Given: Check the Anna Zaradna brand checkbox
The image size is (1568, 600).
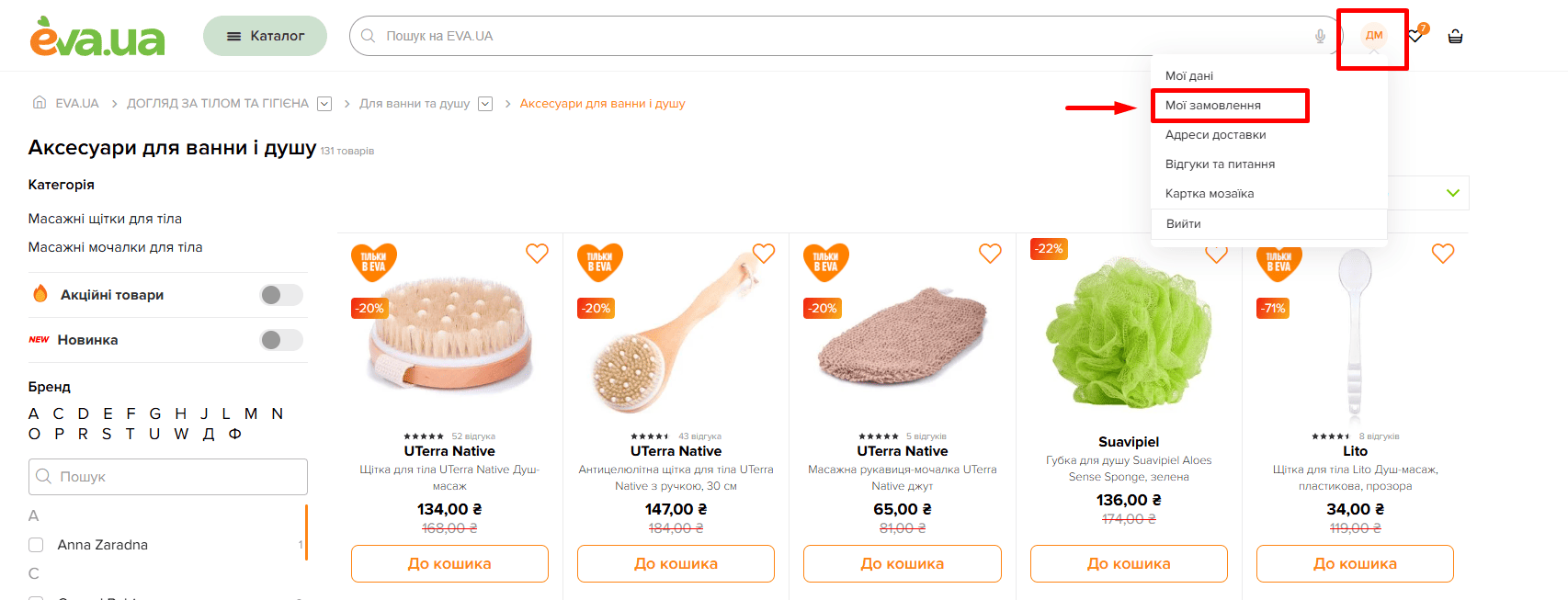Looking at the screenshot, I should [x=36, y=545].
